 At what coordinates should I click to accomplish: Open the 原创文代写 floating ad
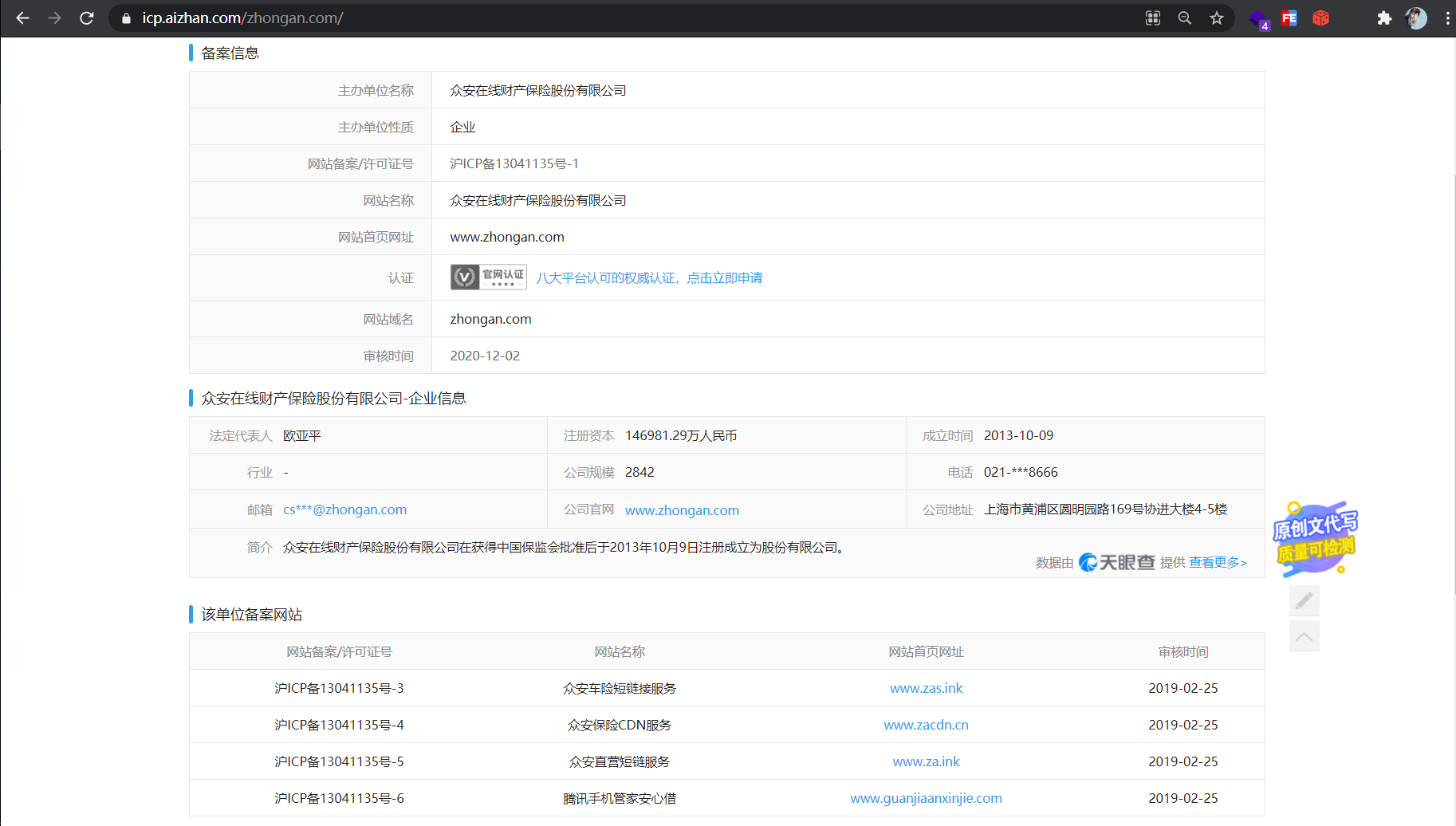pos(1316,539)
